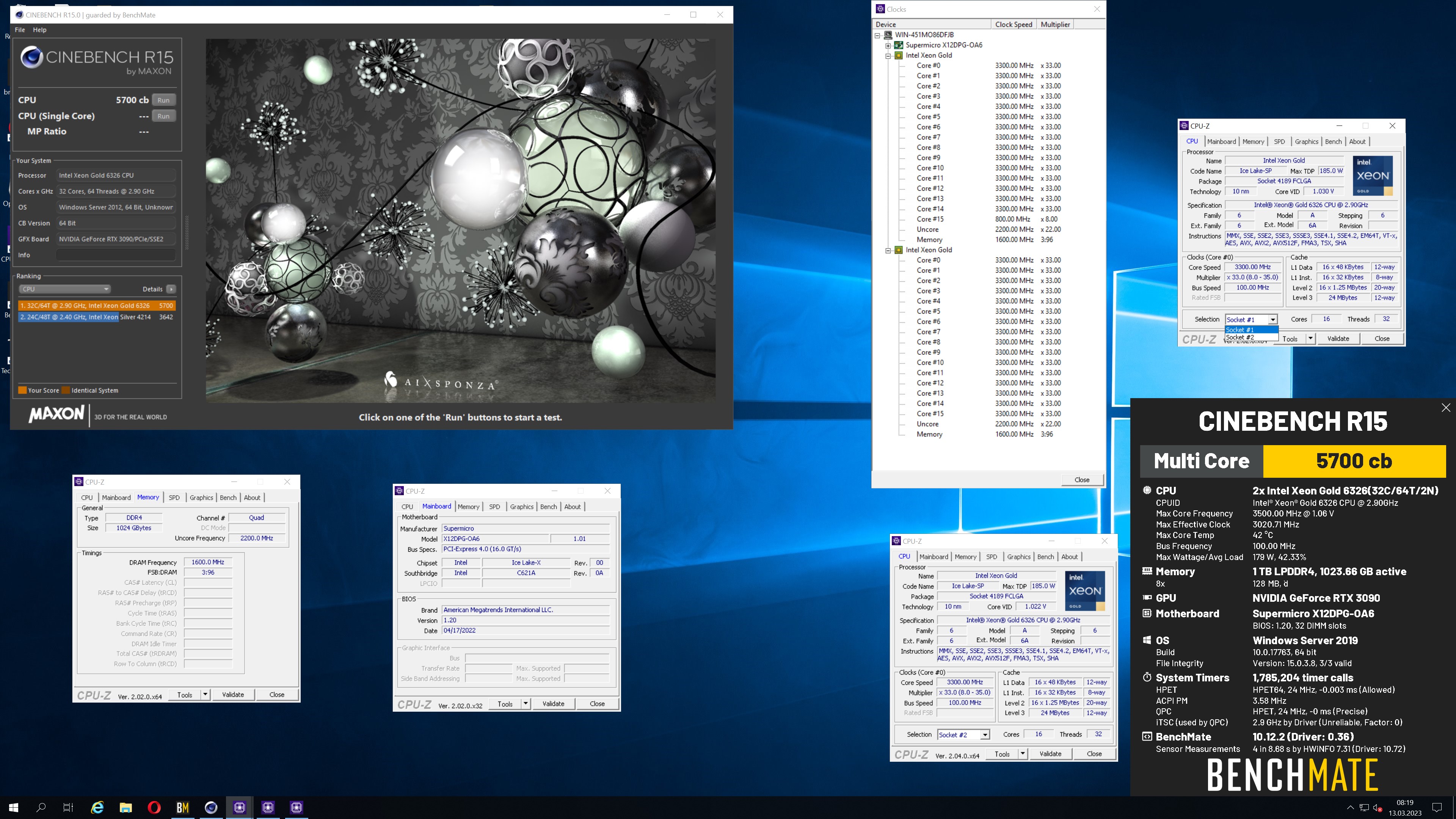Click the Clock Speed column header
The width and height of the screenshot is (1456, 819).
click(x=1014, y=24)
